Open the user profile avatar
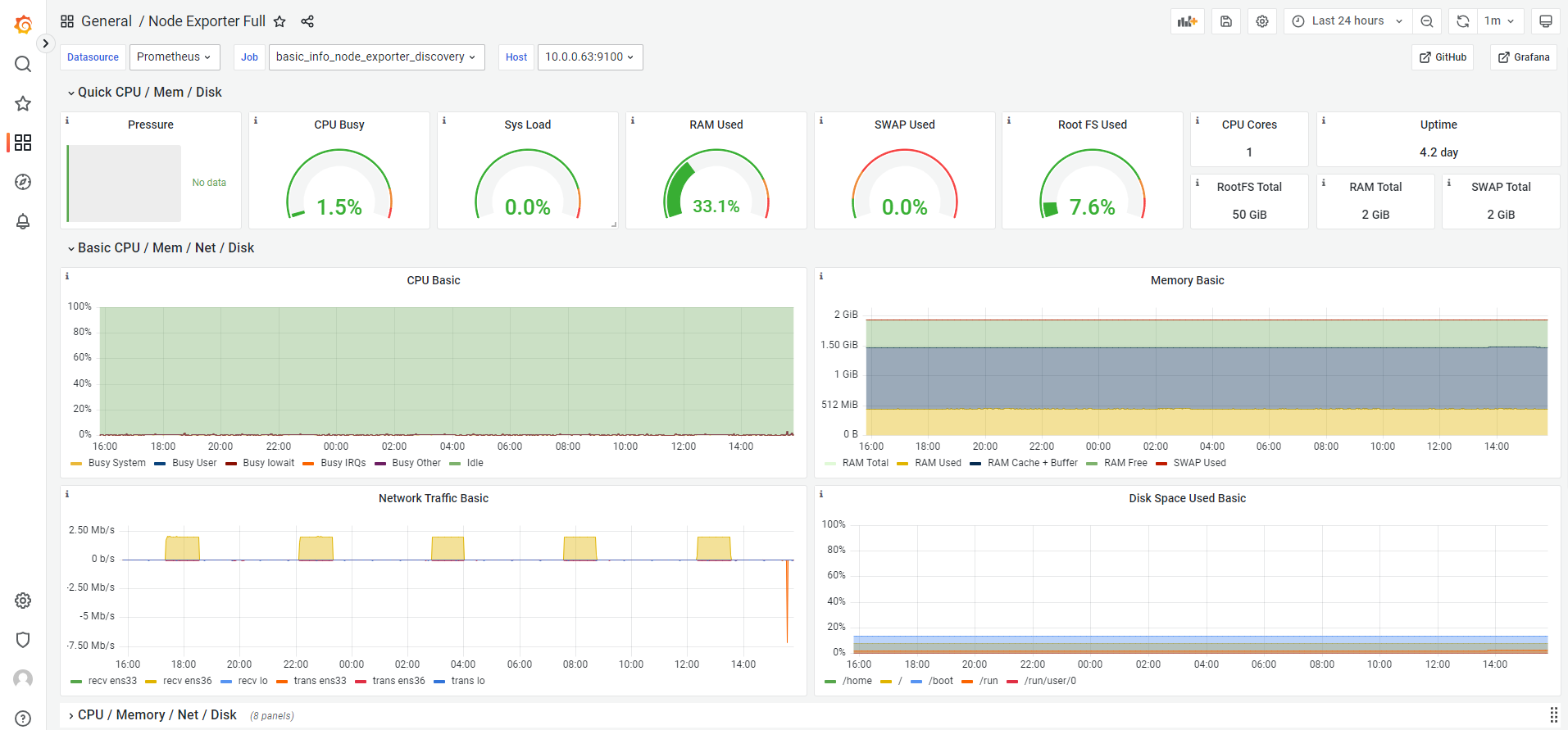The height and width of the screenshot is (730, 1568). click(23, 679)
